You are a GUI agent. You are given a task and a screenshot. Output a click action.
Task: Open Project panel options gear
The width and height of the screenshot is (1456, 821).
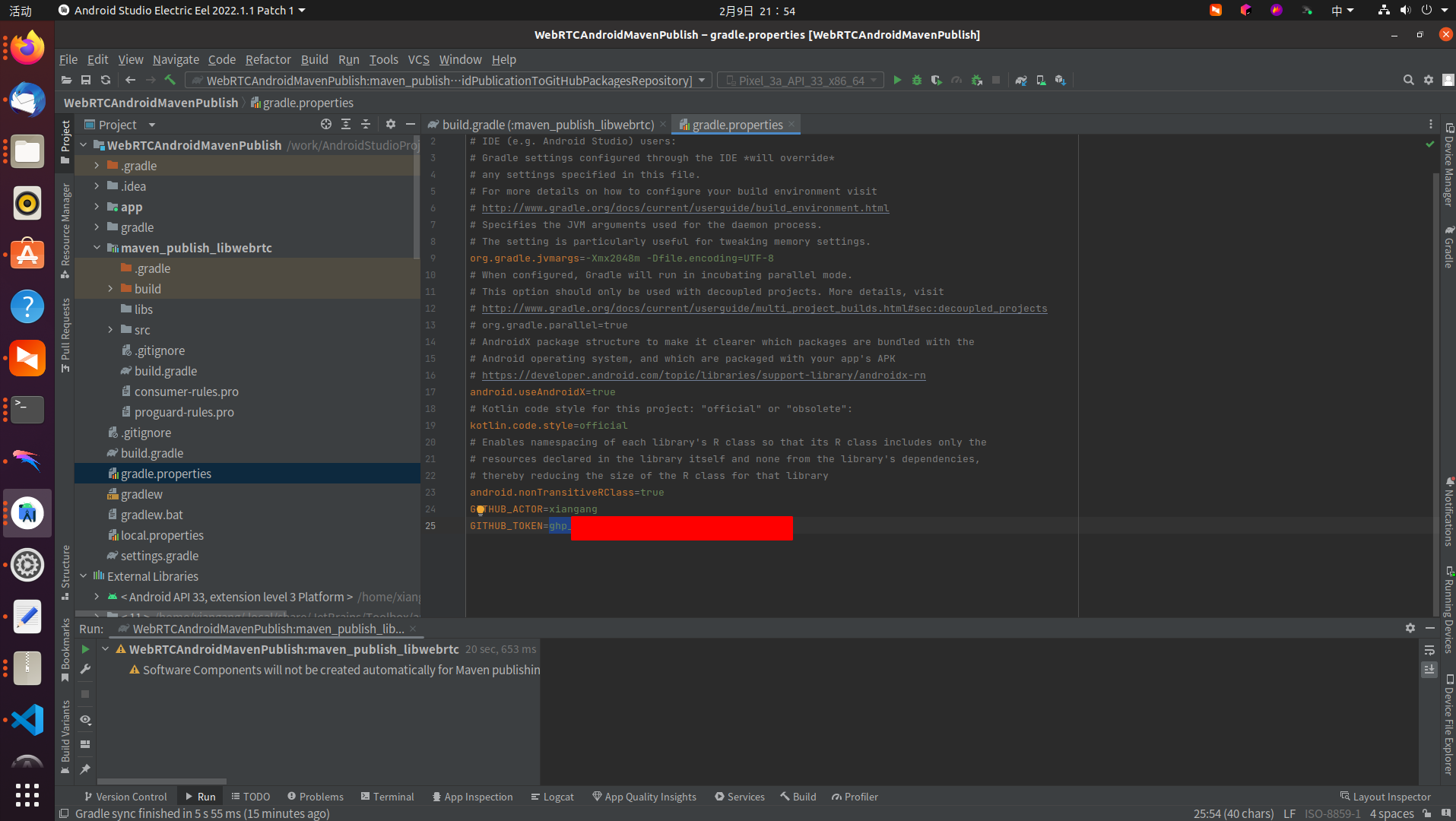coord(391,125)
